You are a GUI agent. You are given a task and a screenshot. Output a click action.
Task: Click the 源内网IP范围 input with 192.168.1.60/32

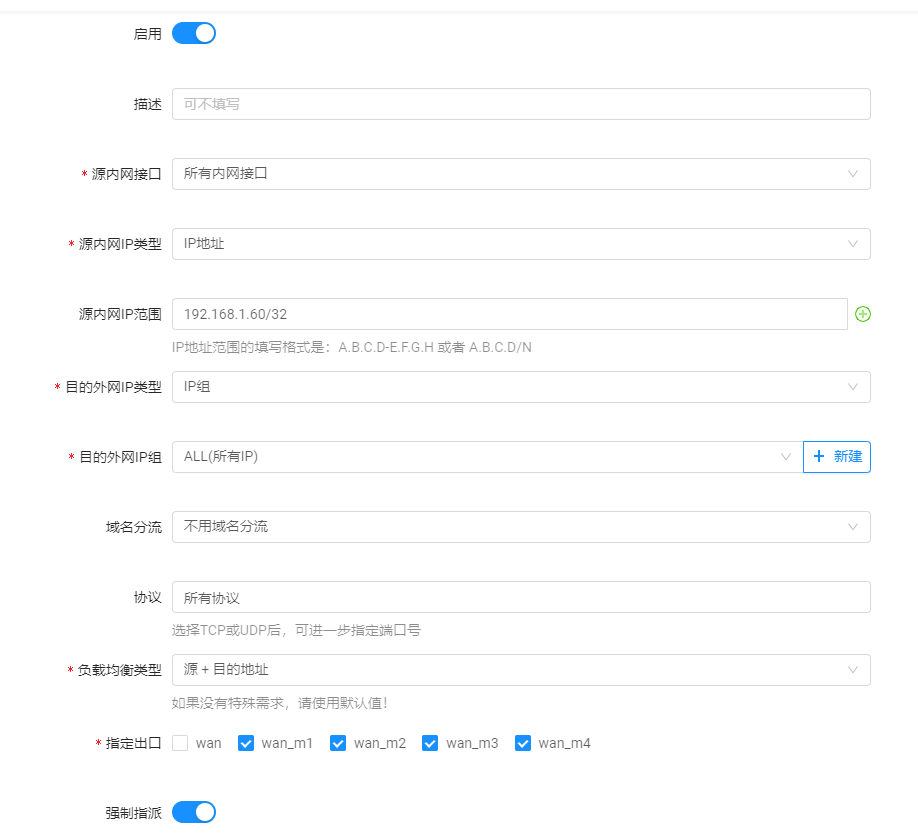pyautogui.click(x=509, y=314)
